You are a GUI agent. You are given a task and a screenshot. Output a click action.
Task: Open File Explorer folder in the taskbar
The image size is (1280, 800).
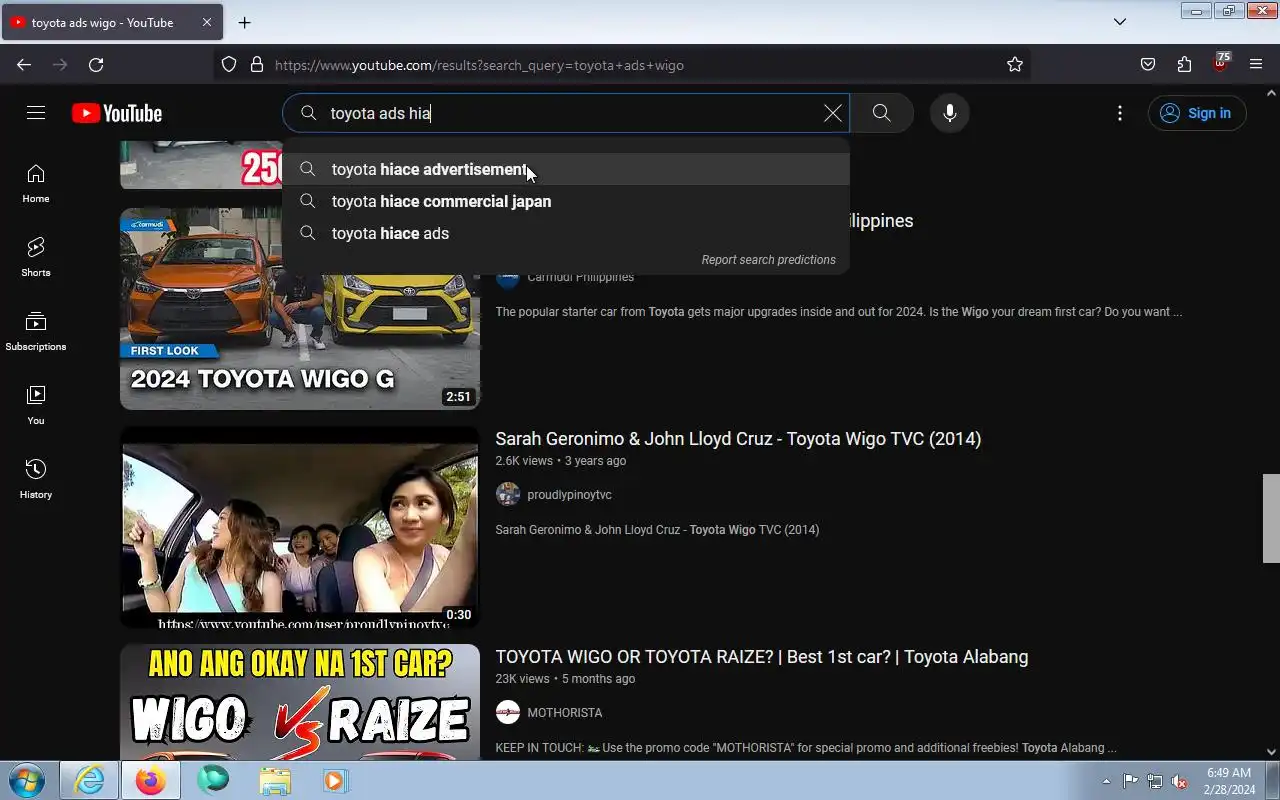pos(275,780)
